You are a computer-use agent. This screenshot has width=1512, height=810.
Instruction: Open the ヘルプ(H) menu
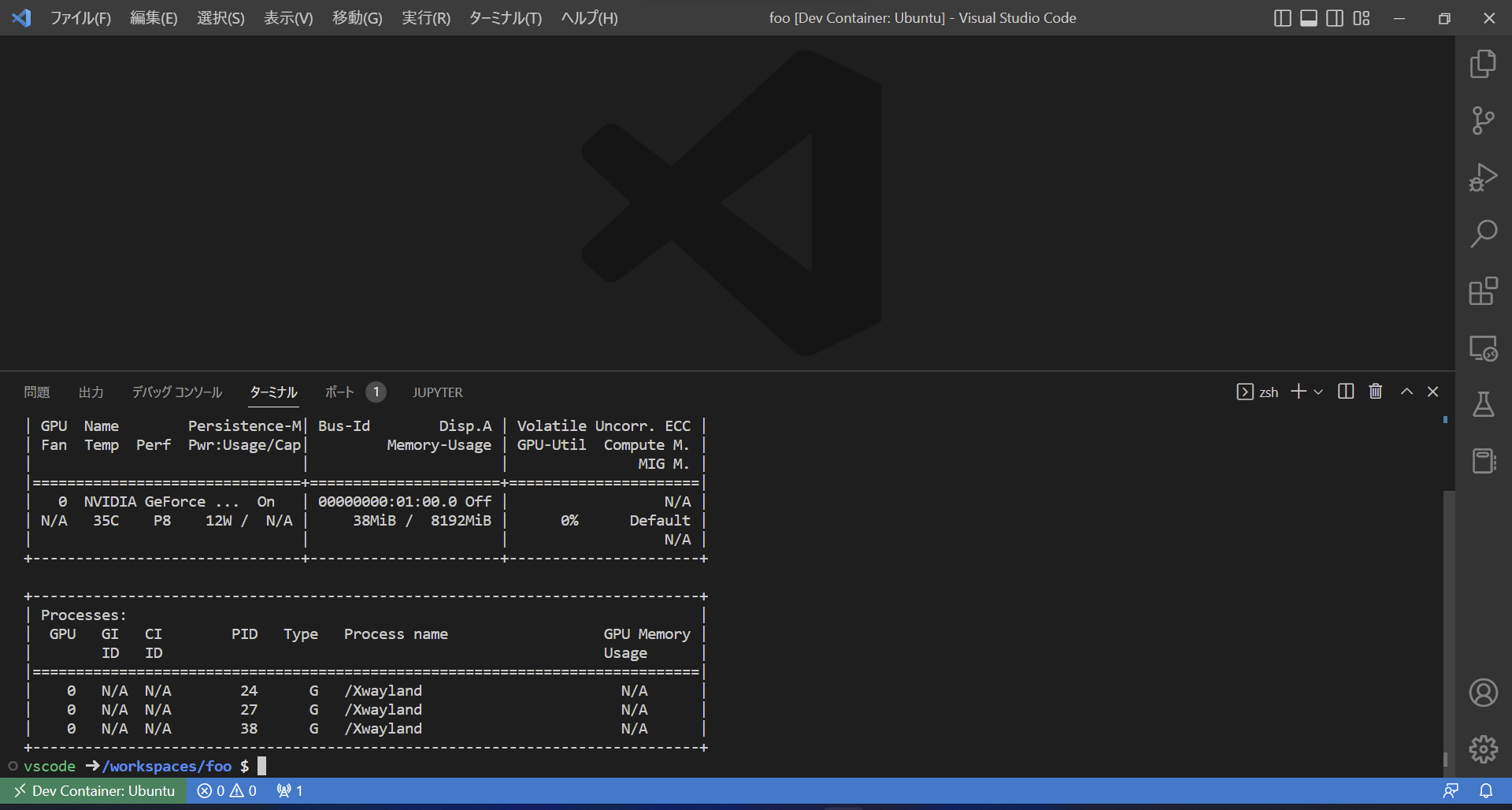589,18
